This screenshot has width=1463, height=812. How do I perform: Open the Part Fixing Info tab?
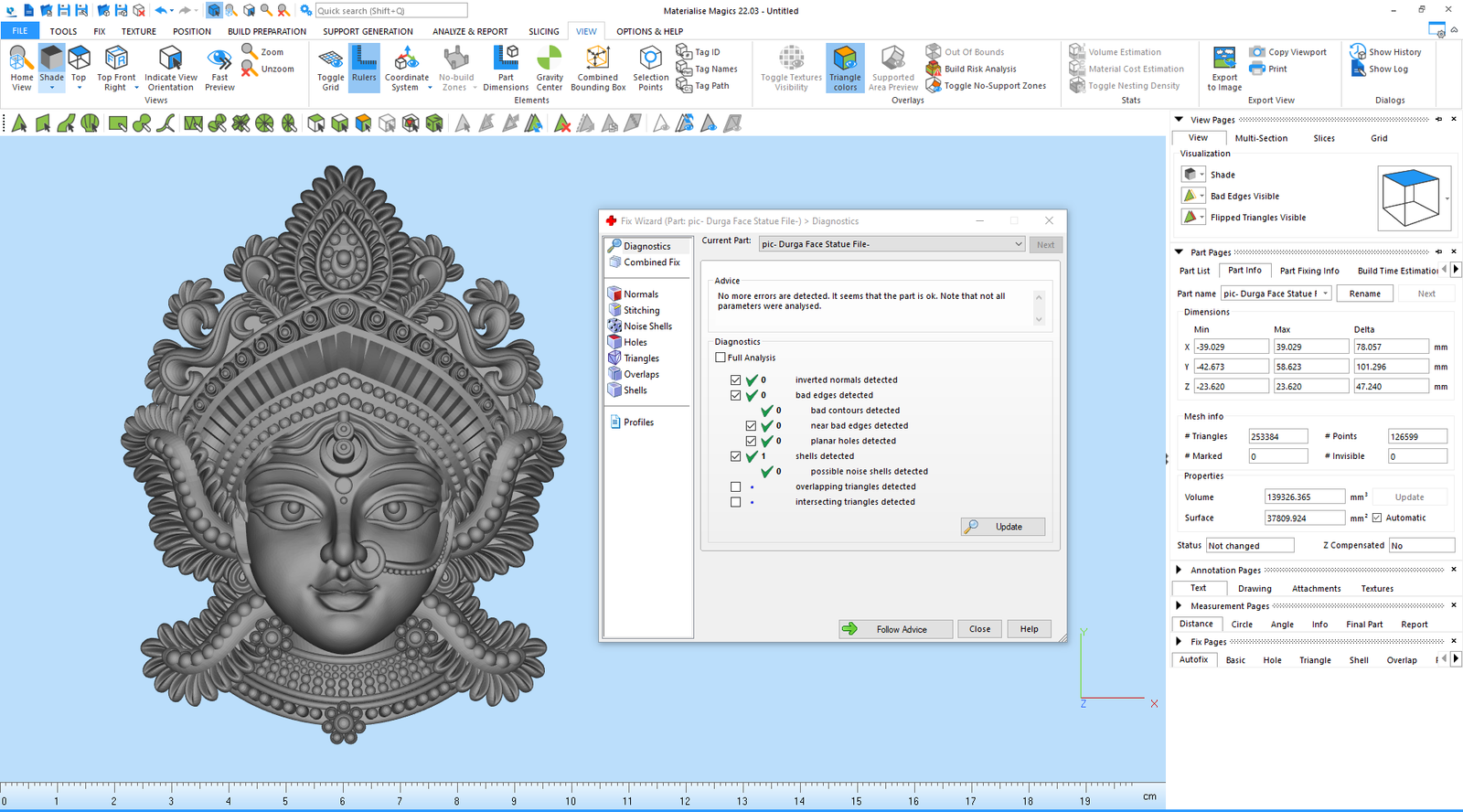pyautogui.click(x=1309, y=271)
